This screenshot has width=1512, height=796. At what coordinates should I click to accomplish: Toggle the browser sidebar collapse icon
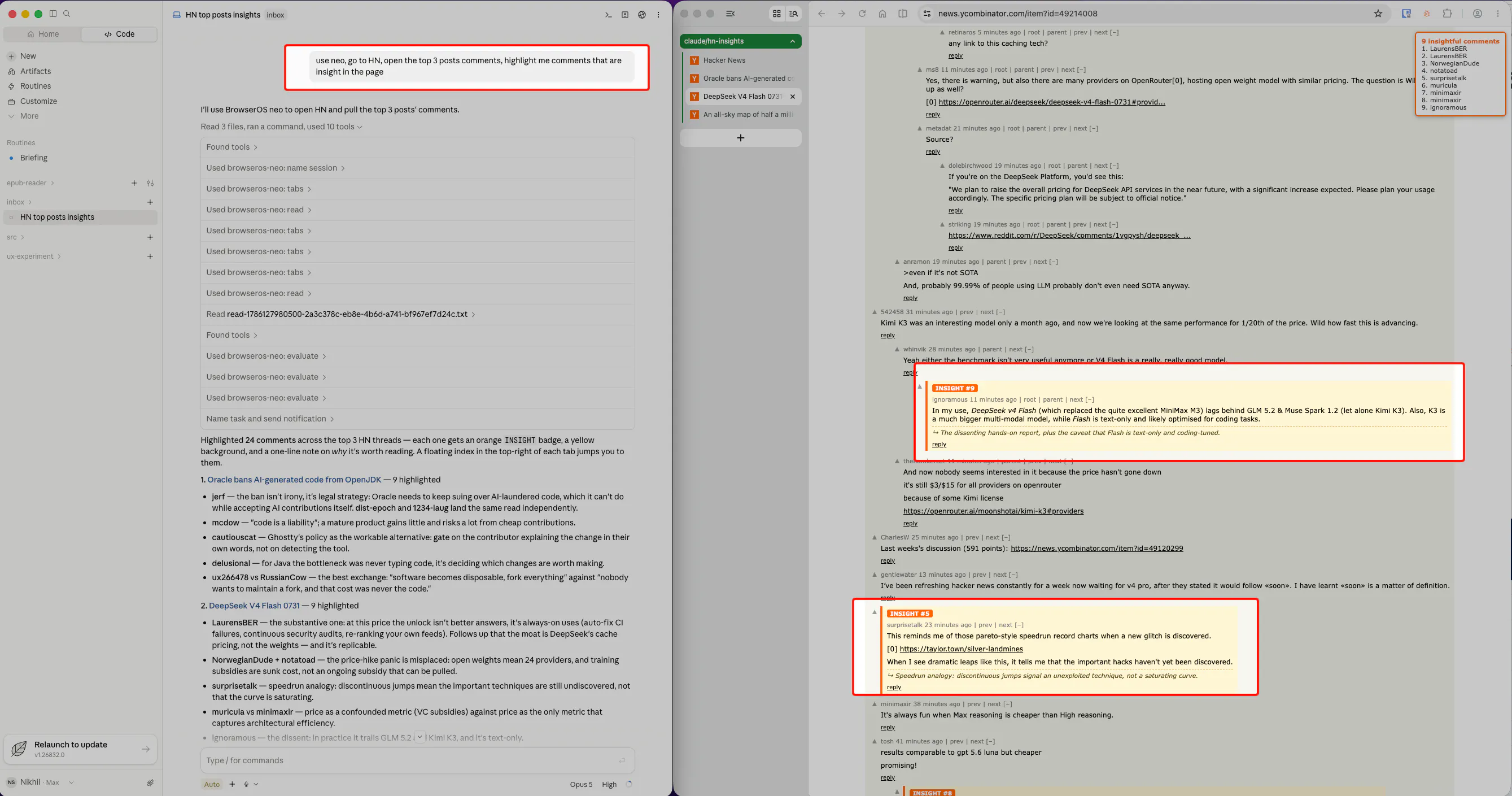pyautogui.click(x=730, y=14)
